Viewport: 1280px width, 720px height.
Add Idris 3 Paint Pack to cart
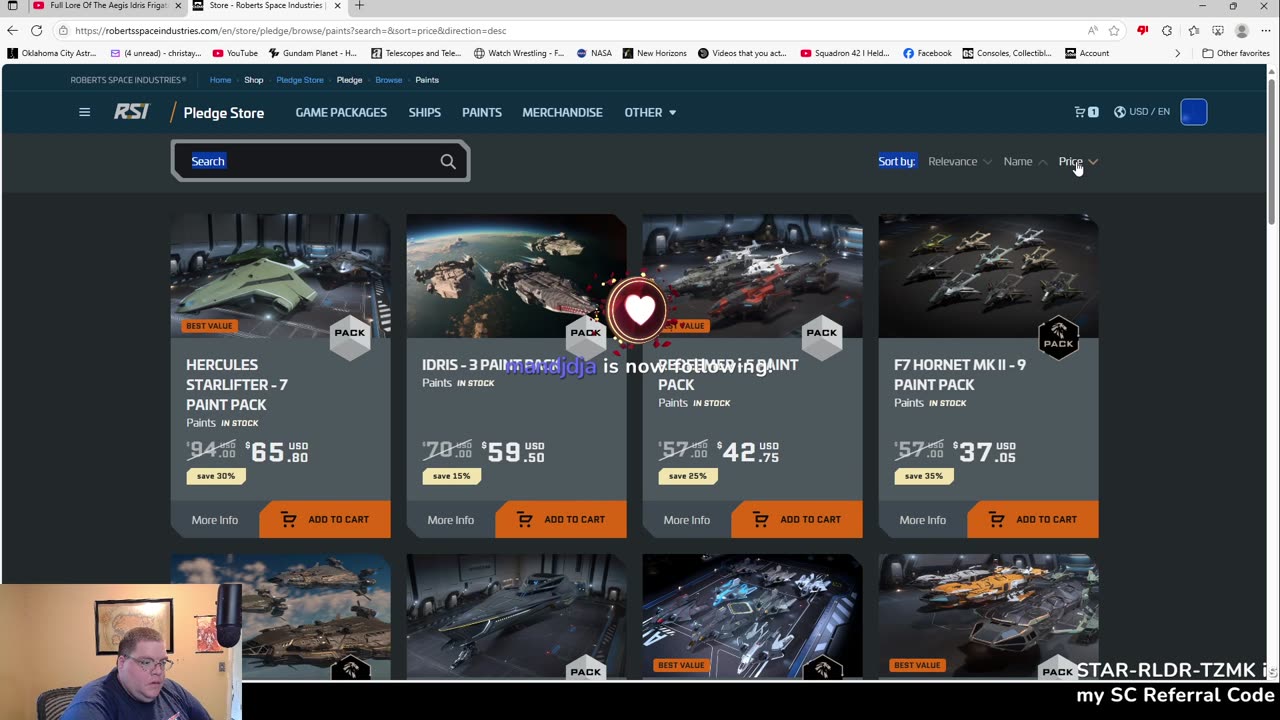(561, 520)
